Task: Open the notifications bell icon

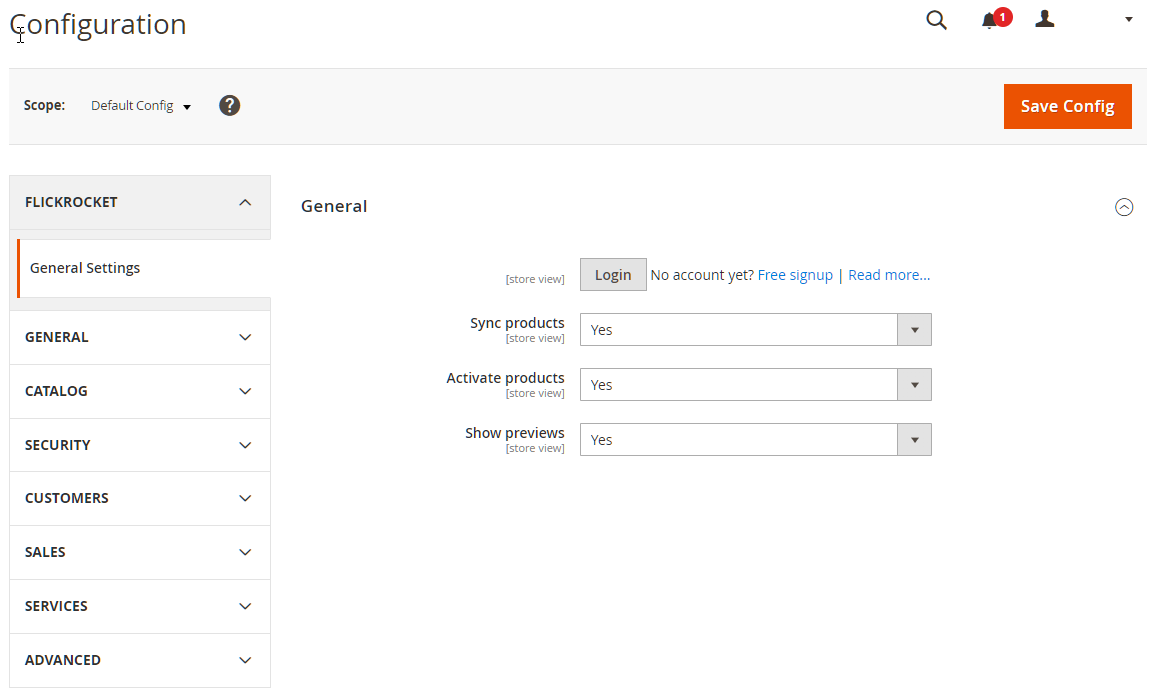Action: pos(989,20)
